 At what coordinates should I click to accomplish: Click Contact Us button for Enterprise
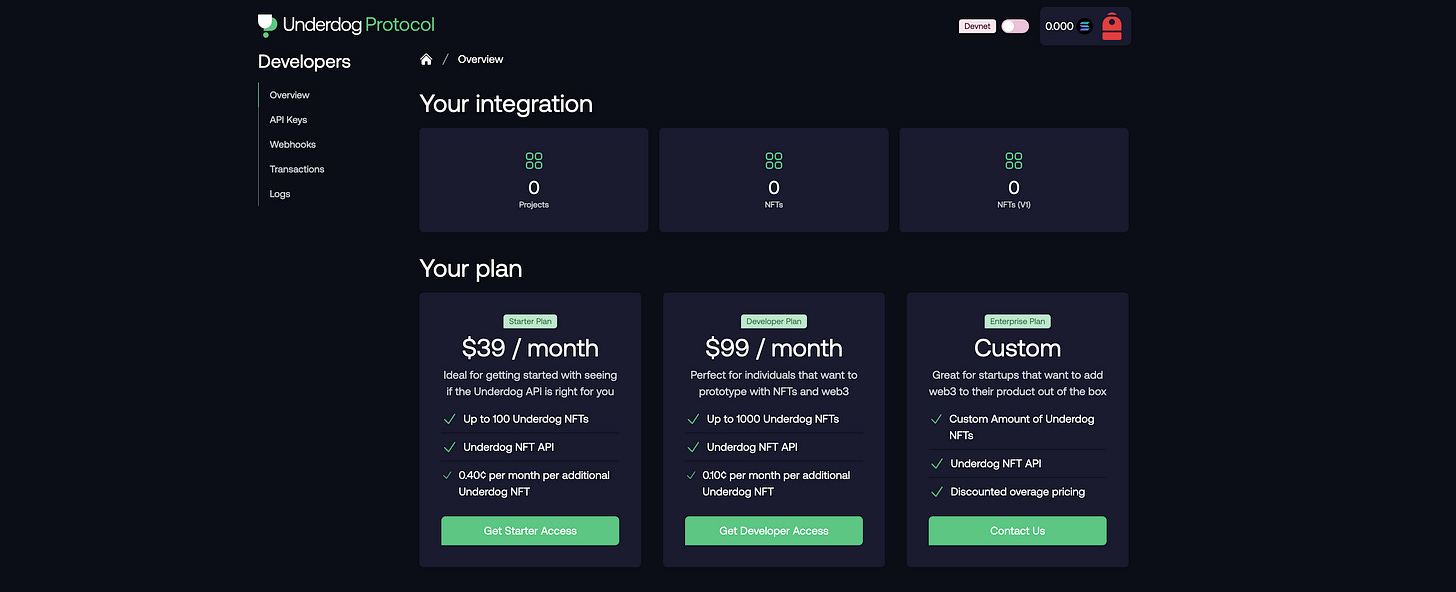pyautogui.click(x=1017, y=531)
